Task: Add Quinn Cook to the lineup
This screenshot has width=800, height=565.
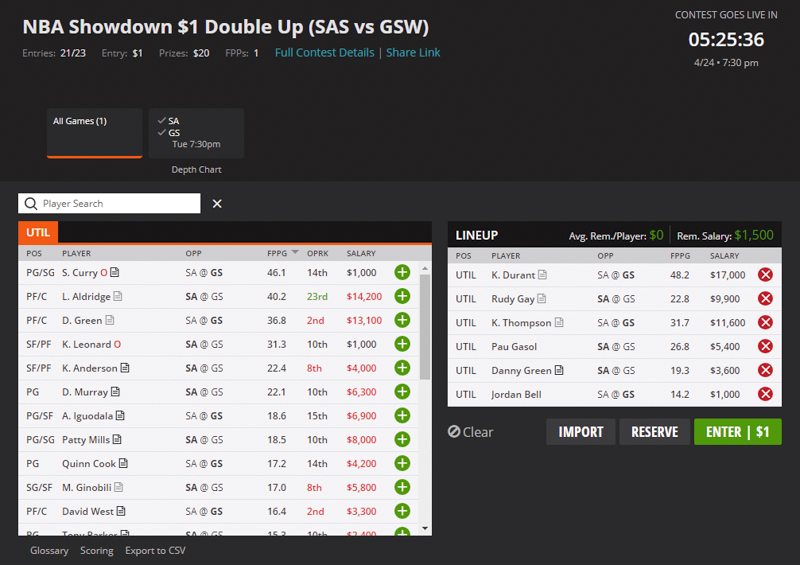Action: click(402, 463)
